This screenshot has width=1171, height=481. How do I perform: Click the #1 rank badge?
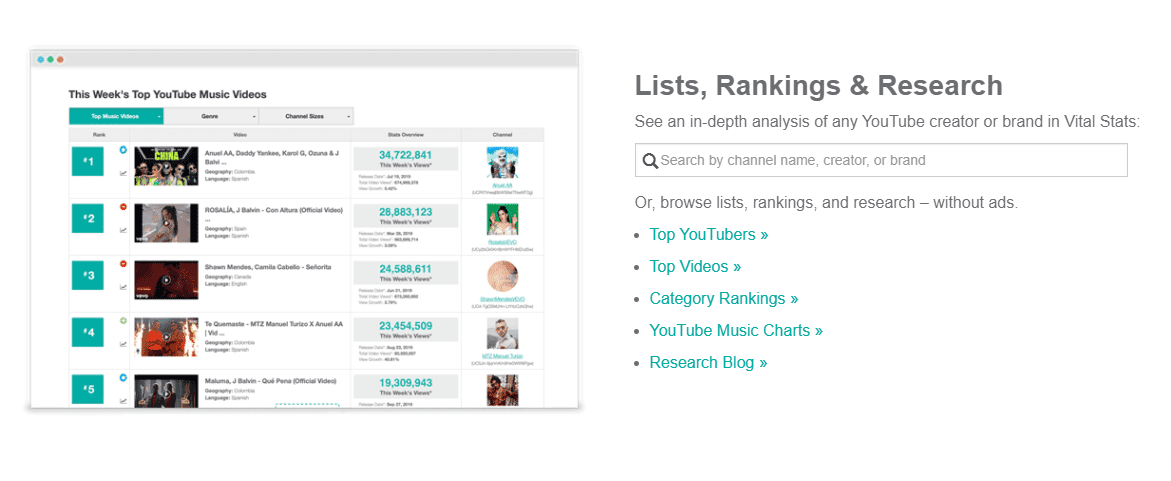[90, 161]
